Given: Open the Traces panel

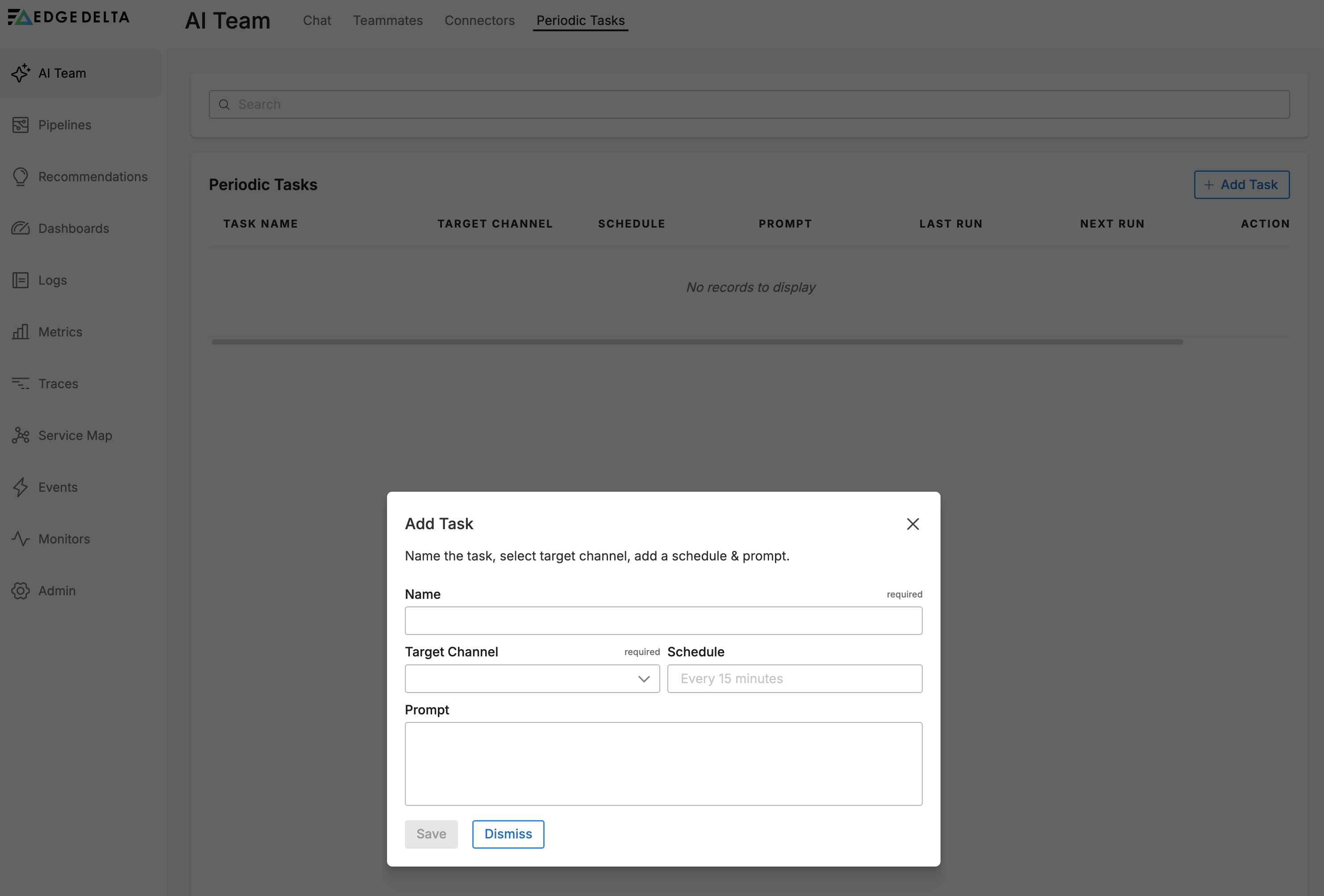Looking at the screenshot, I should tap(58, 383).
